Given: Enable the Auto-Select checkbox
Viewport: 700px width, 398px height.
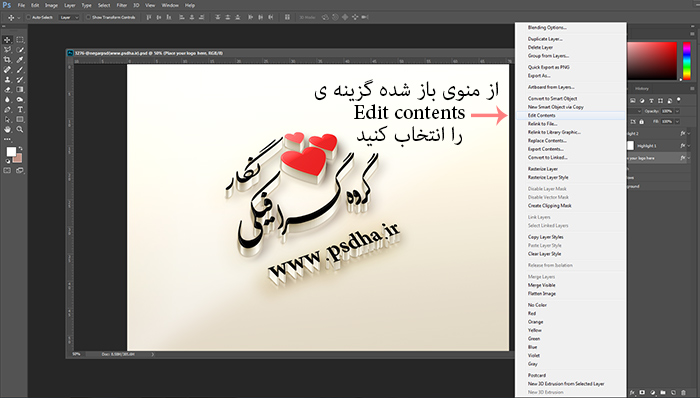Looking at the screenshot, I should pos(28,17).
